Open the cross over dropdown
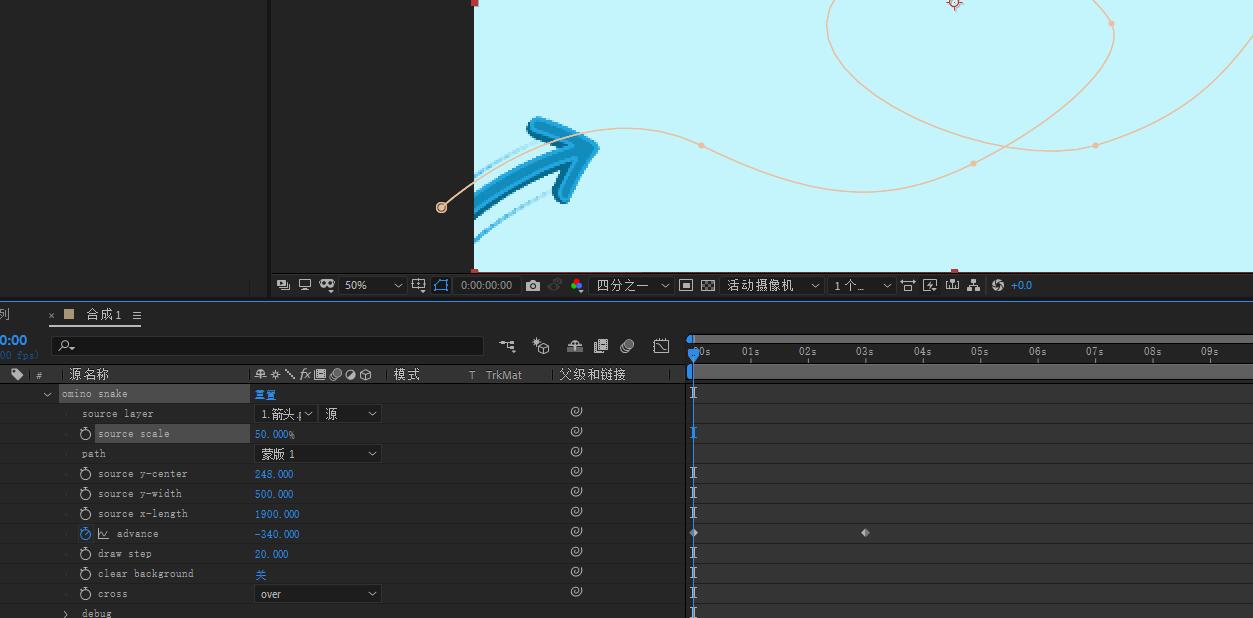Image resolution: width=1253 pixels, height=618 pixels. 318,594
